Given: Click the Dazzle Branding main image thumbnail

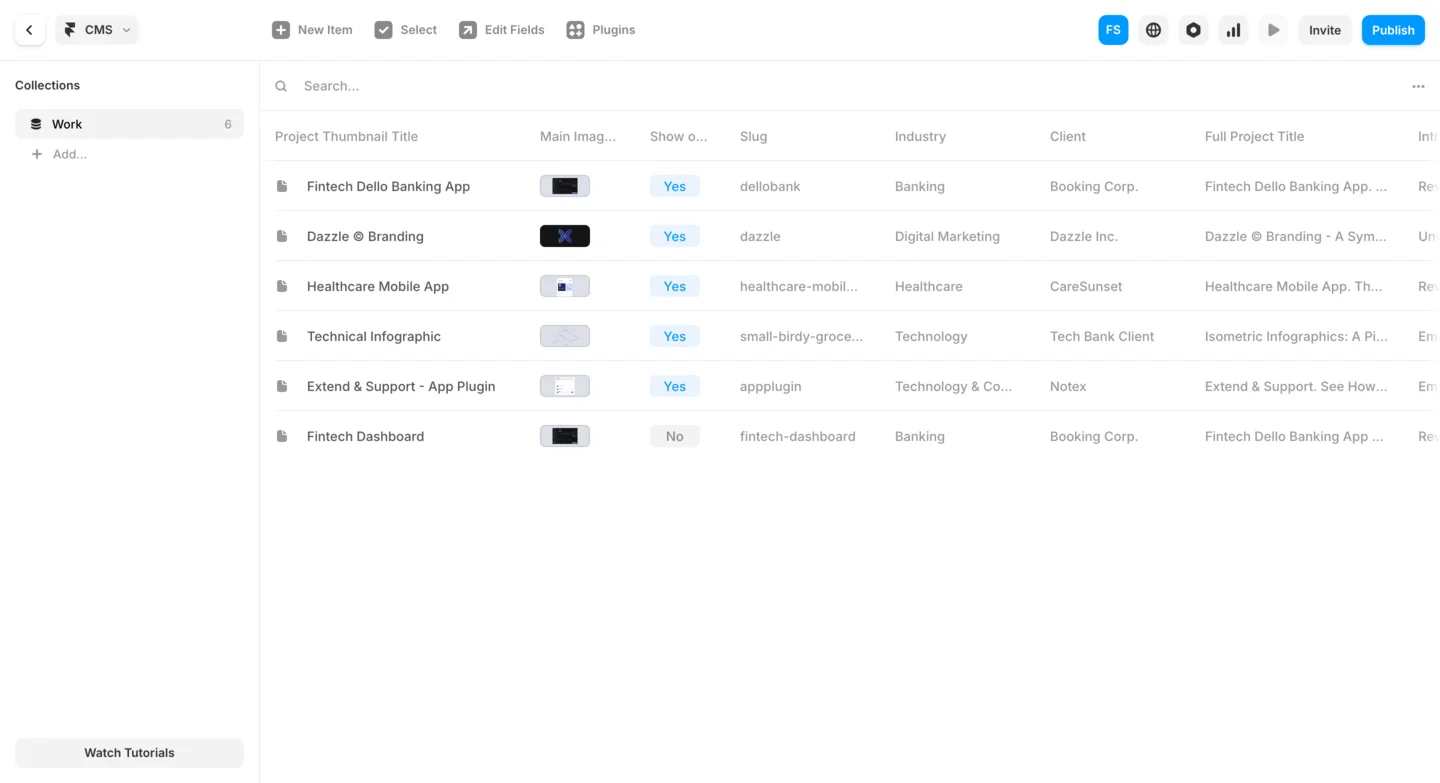Looking at the screenshot, I should tap(564, 236).
